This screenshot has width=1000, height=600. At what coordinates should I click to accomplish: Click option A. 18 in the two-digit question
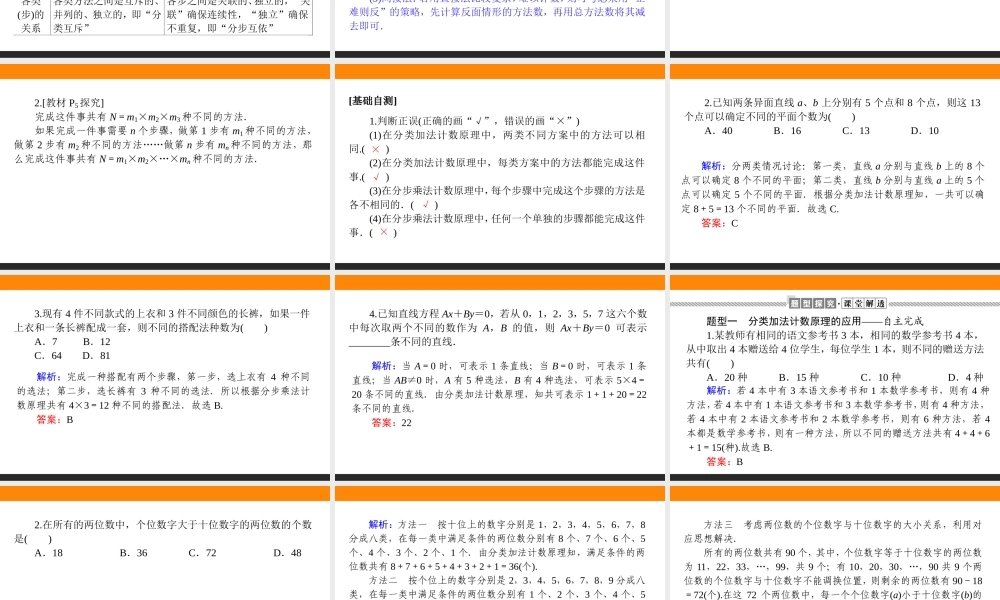[x=49, y=553]
